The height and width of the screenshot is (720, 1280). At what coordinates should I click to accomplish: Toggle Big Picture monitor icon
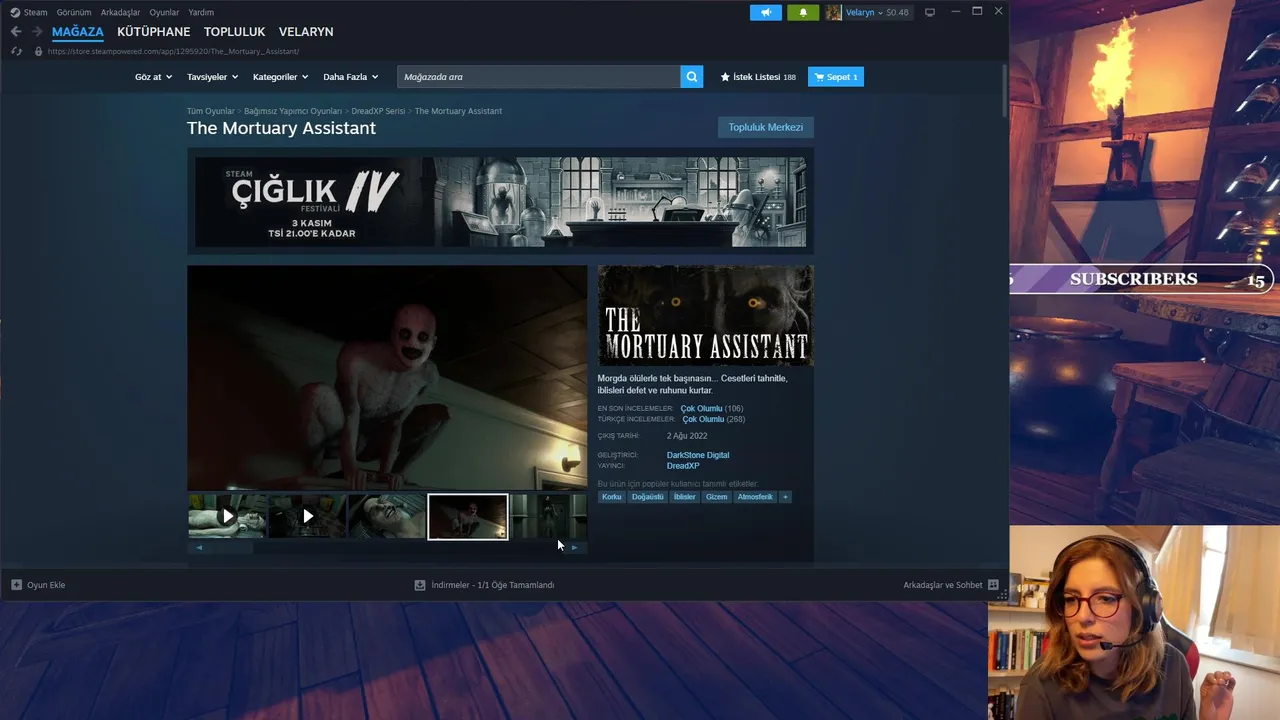coord(930,12)
